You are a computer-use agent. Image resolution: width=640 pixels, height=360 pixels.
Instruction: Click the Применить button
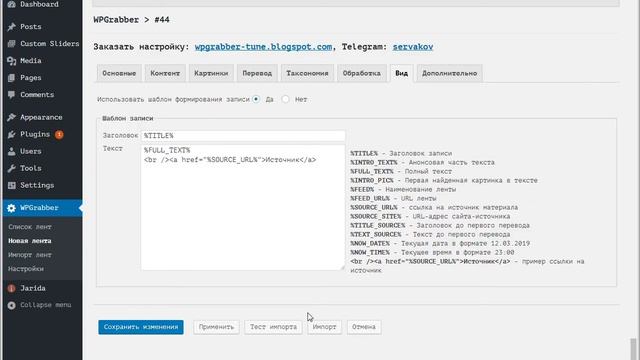pos(216,327)
